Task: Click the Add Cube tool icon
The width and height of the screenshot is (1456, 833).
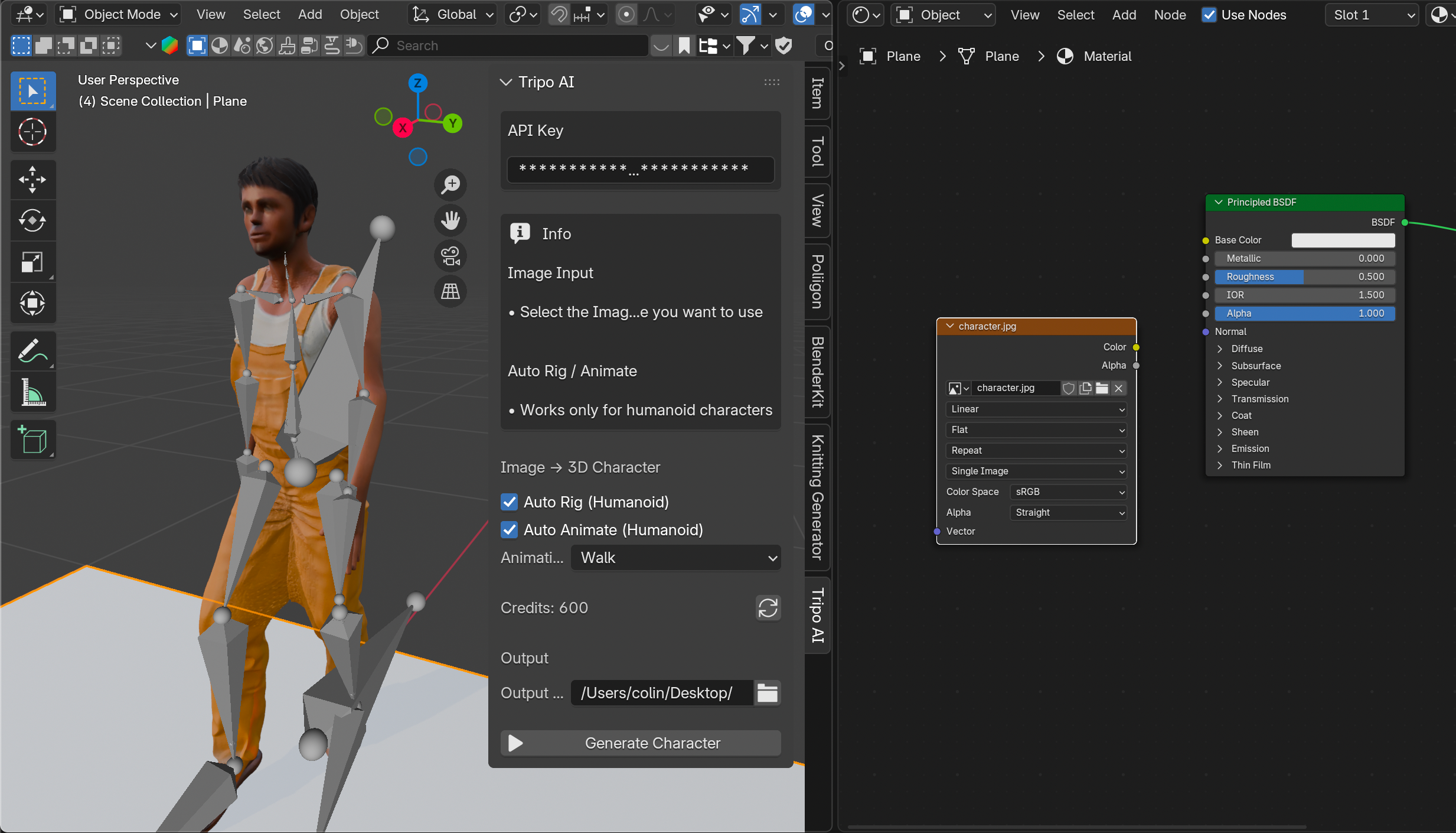Action: 32,440
